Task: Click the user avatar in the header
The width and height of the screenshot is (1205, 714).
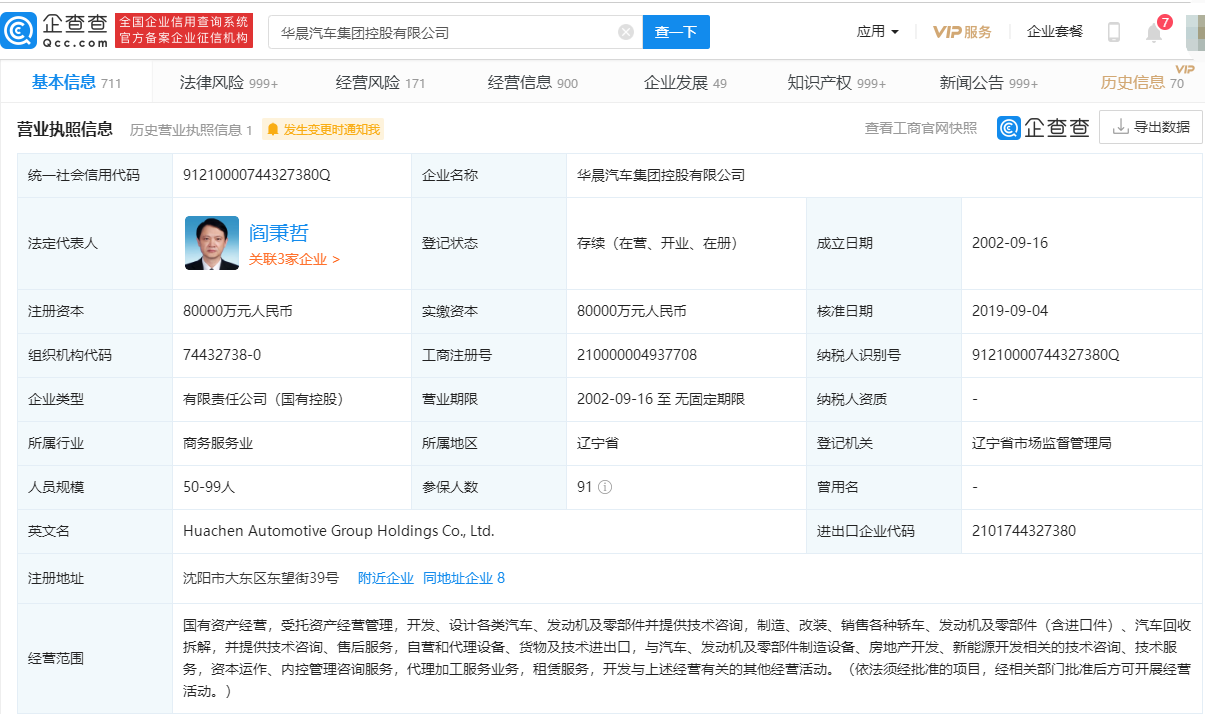Action: [1194, 32]
